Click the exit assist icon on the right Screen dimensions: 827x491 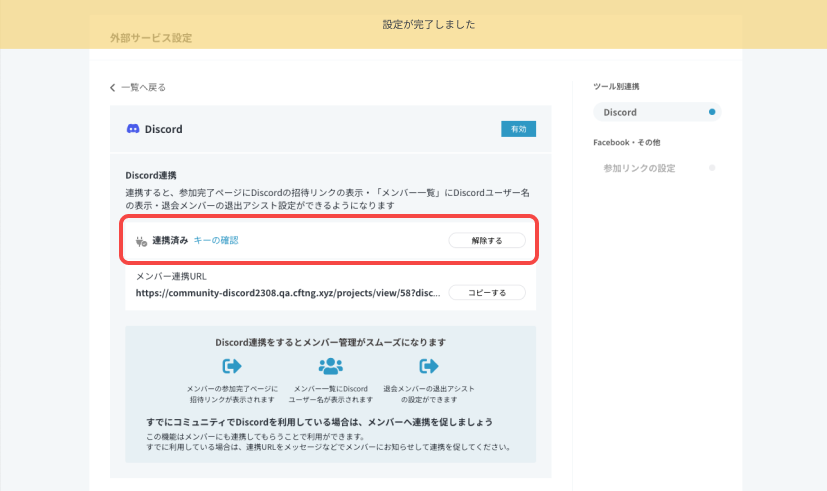[429, 366]
